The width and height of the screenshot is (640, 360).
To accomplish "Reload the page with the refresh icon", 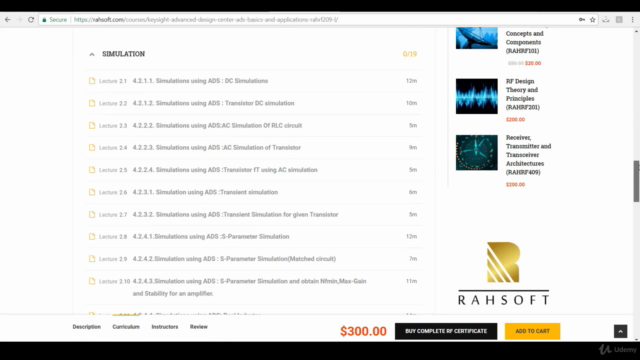I will point(31,20).
